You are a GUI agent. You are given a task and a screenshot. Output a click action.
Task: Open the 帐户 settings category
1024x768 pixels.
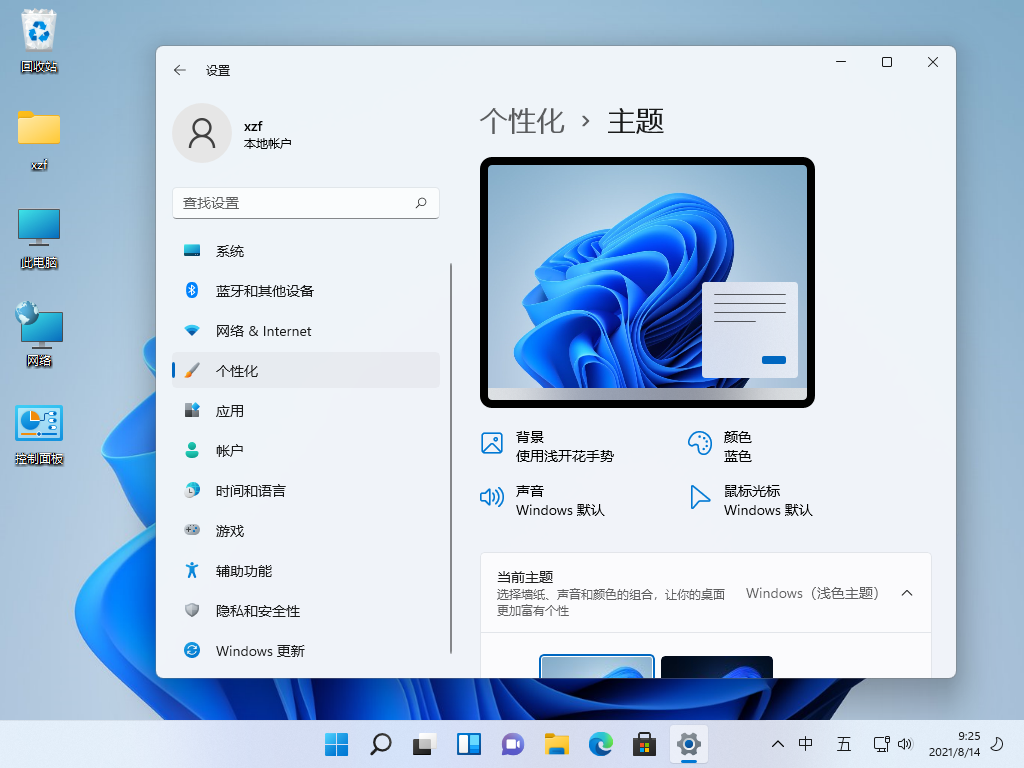coord(306,451)
